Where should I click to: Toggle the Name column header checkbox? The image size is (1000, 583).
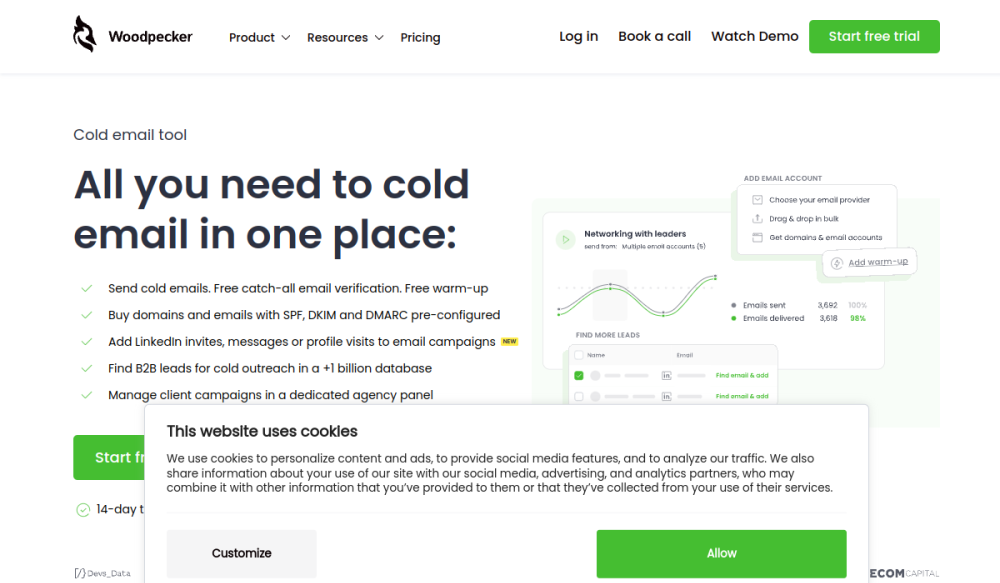click(579, 355)
